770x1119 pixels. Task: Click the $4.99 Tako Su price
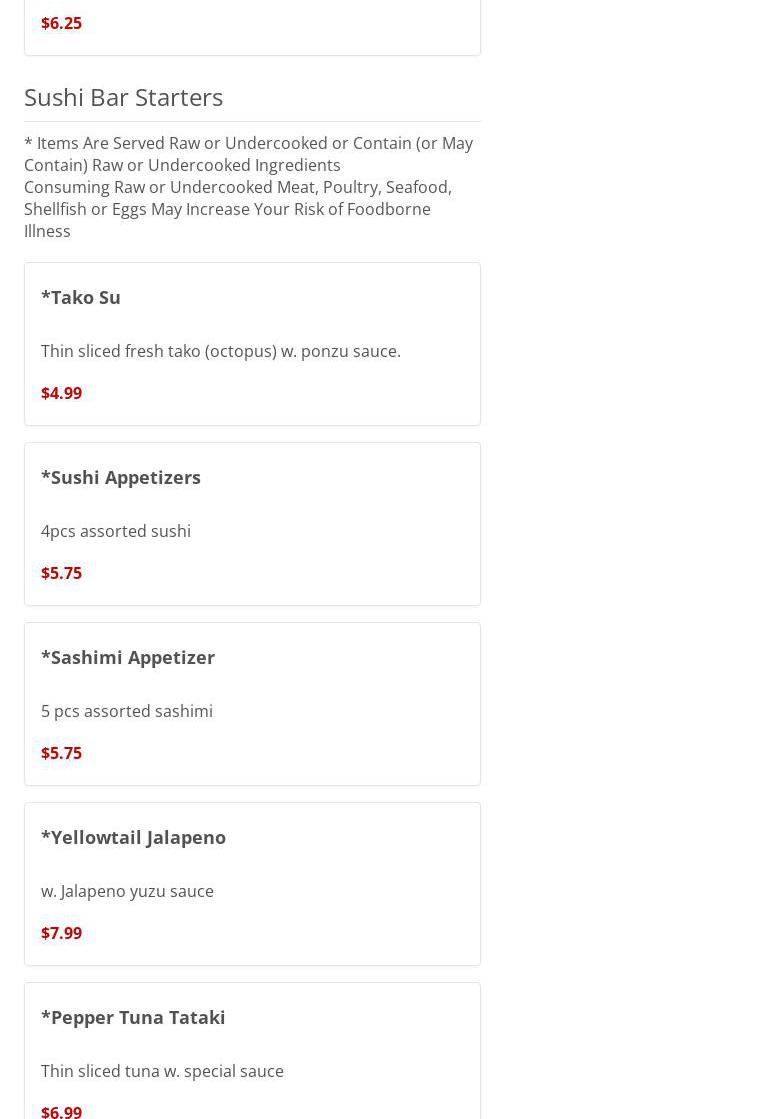coord(61,393)
